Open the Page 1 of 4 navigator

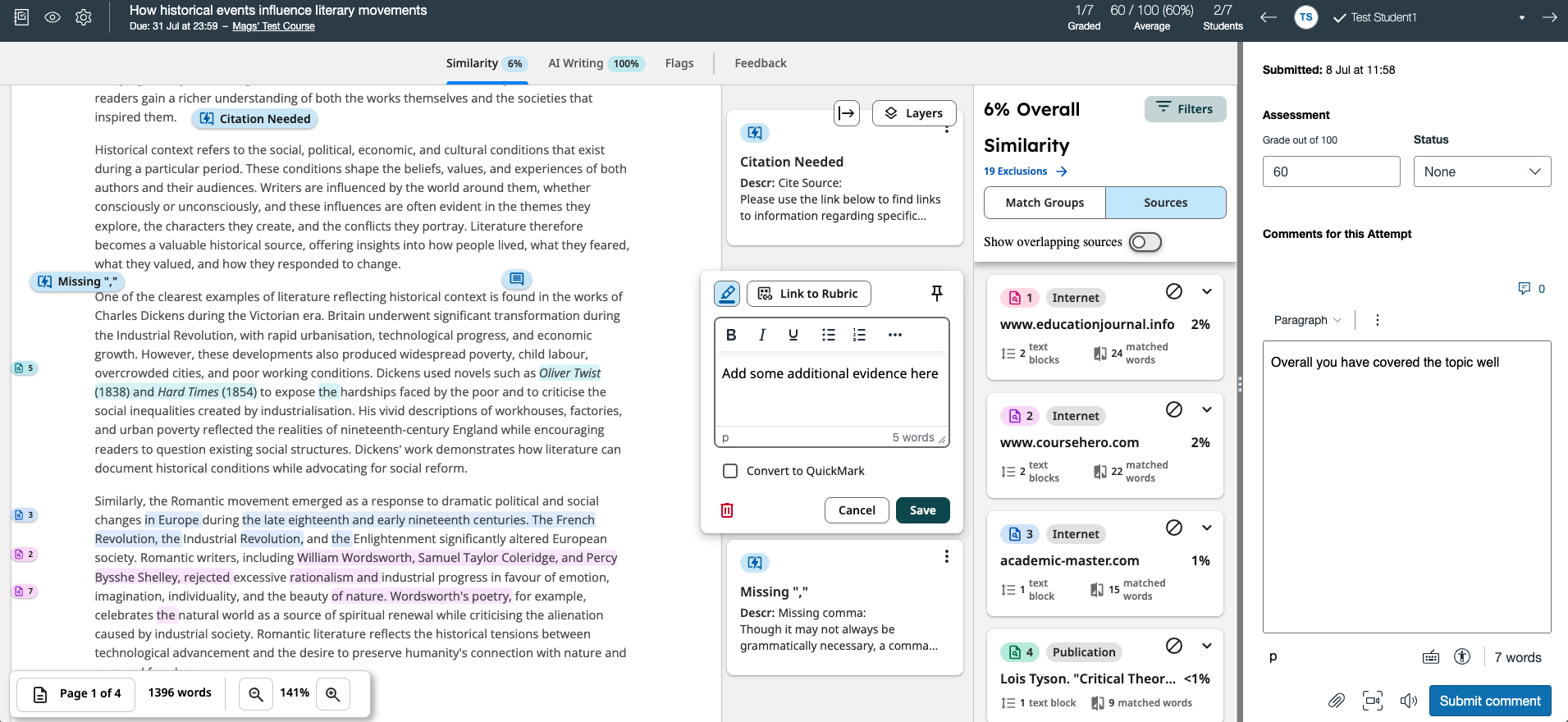[x=77, y=694]
